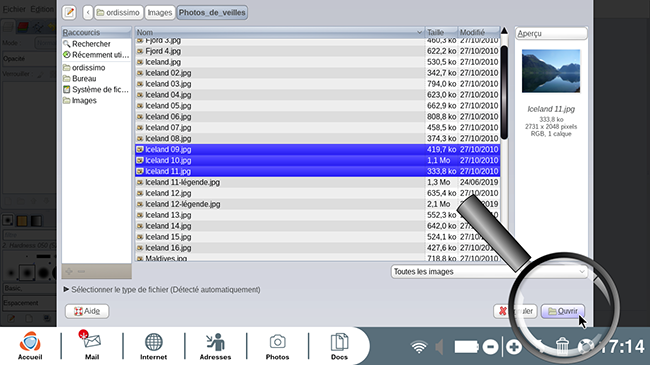Select file Iceland 14.jpg
The image size is (650, 365).
tap(318, 226)
